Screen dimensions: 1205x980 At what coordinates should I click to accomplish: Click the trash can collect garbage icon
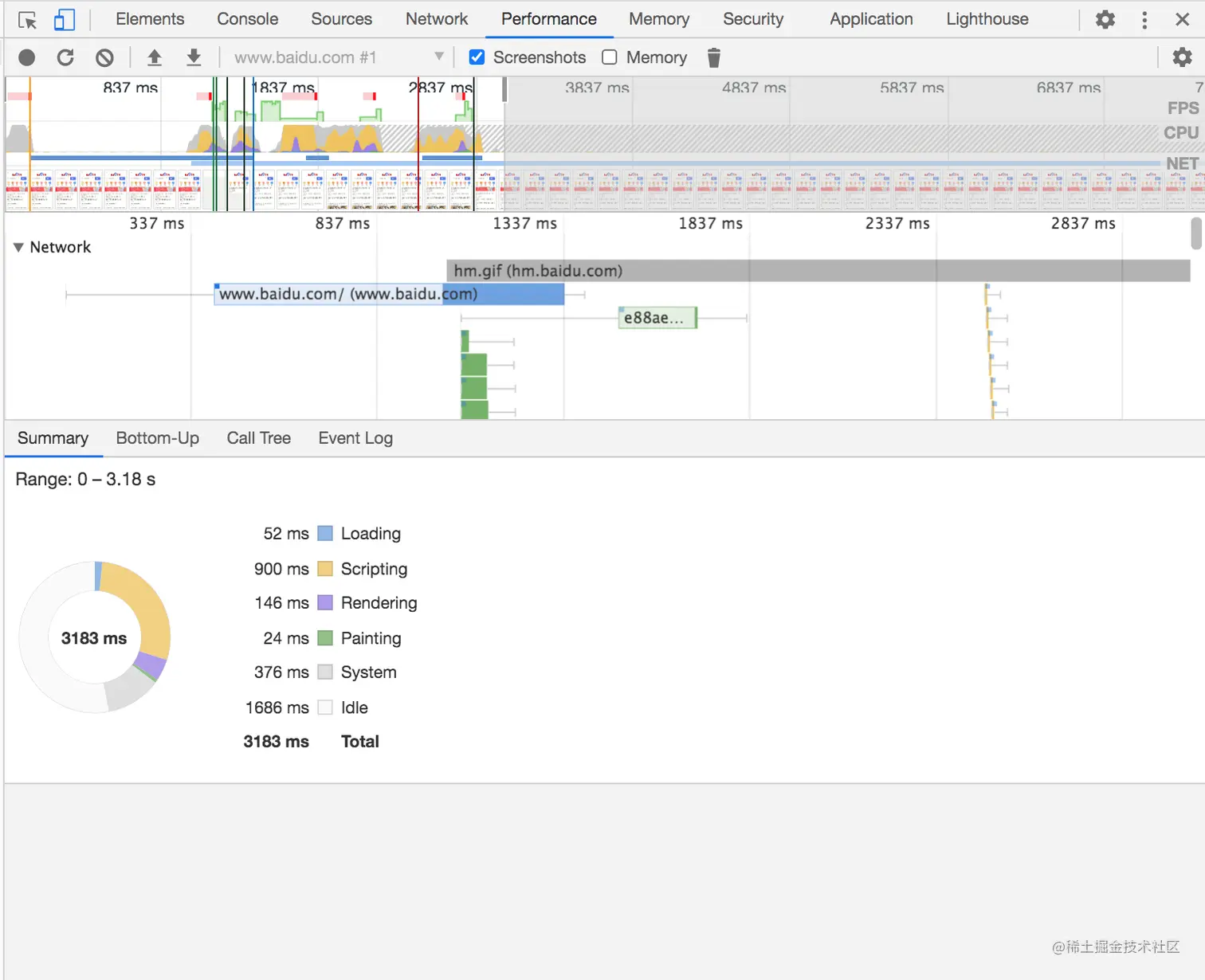pos(714,57)
